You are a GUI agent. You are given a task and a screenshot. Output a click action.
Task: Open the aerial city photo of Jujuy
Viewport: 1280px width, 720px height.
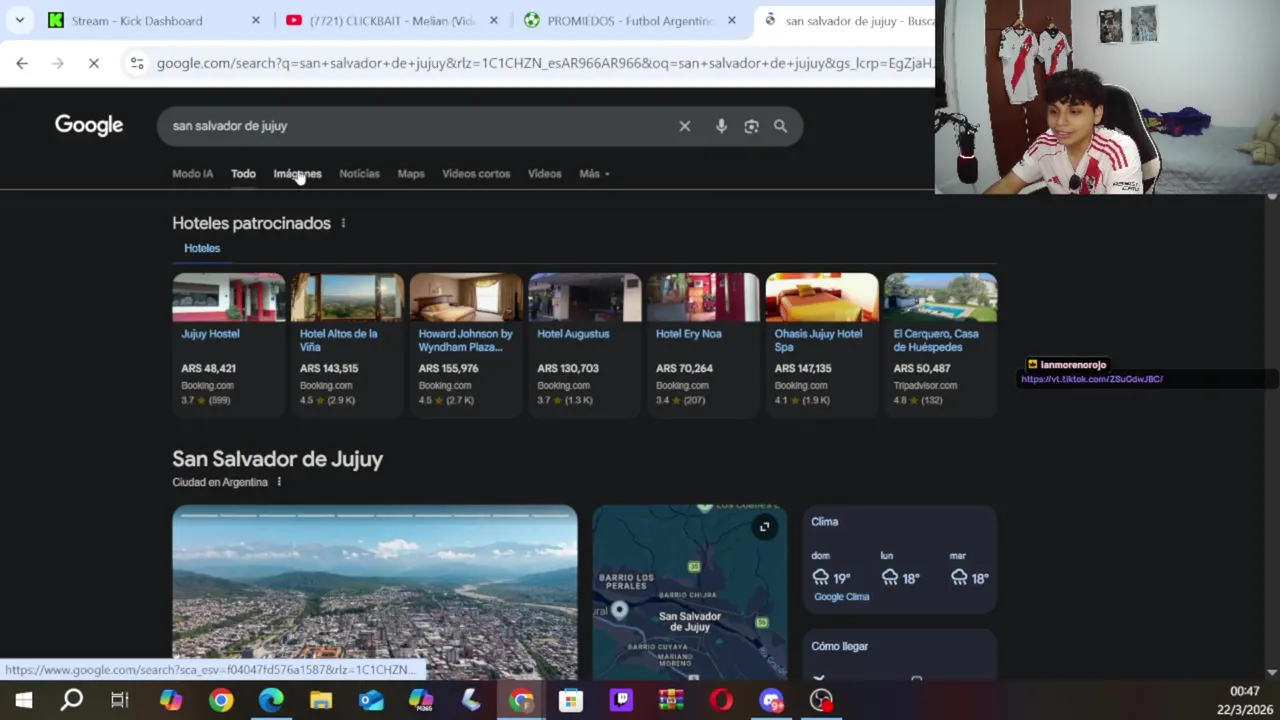point(375,592)
